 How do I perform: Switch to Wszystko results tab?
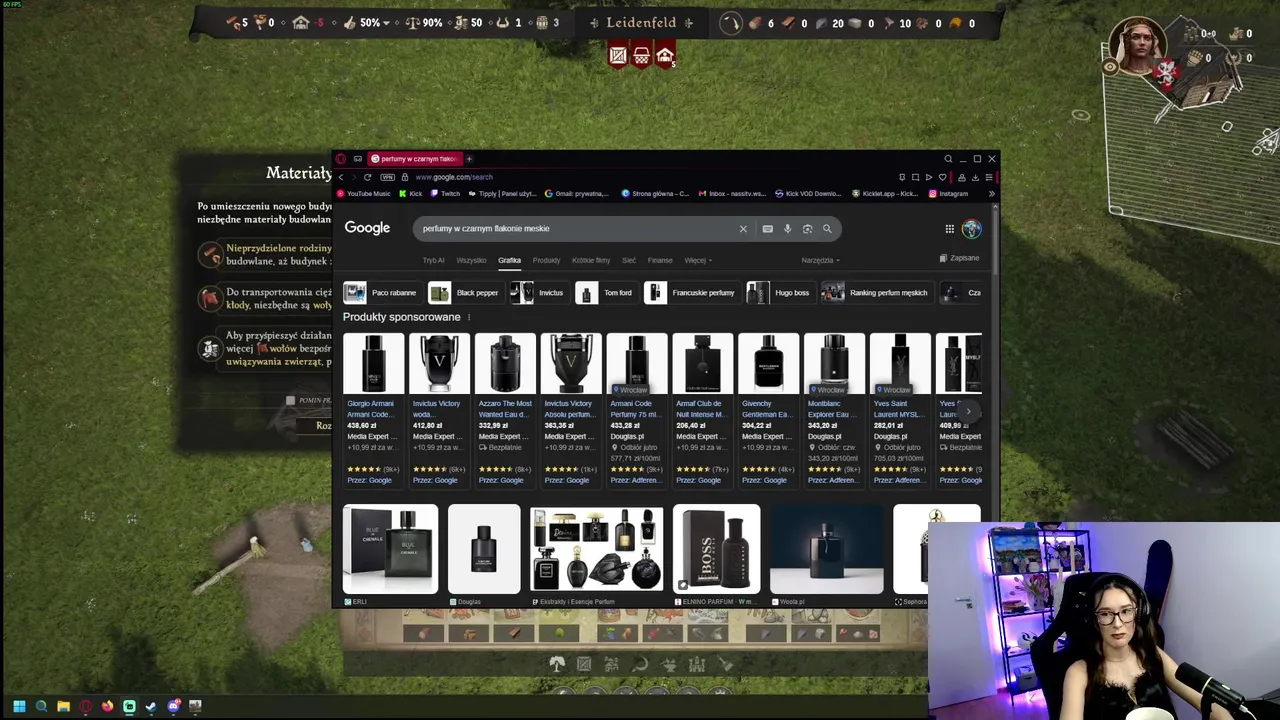(471, 260)
